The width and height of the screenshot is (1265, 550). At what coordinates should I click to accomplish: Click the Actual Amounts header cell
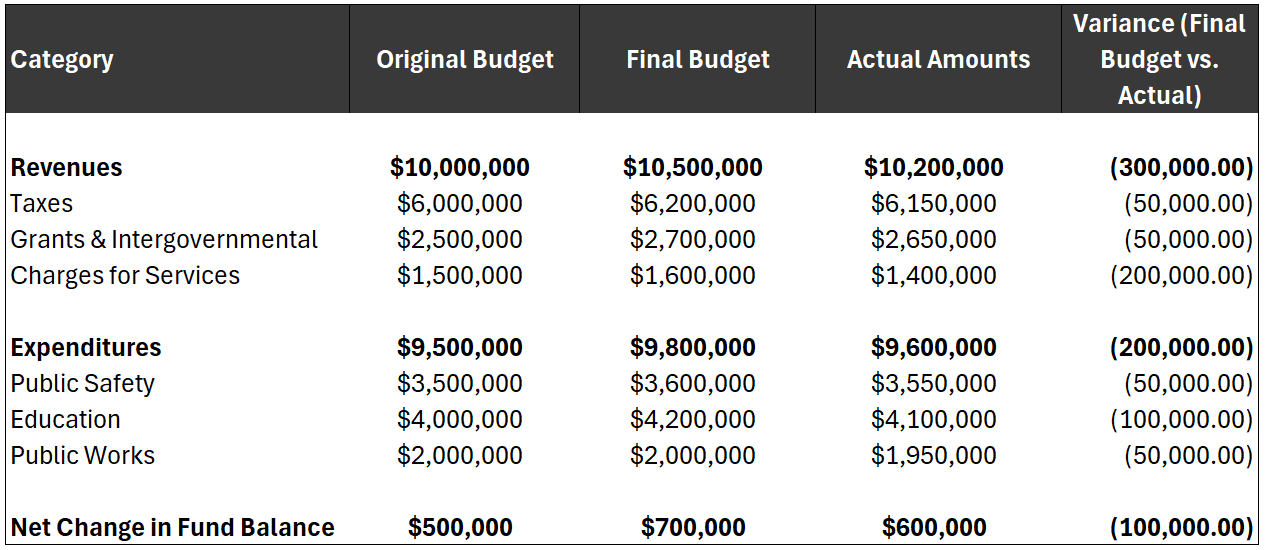click(938, 60)
